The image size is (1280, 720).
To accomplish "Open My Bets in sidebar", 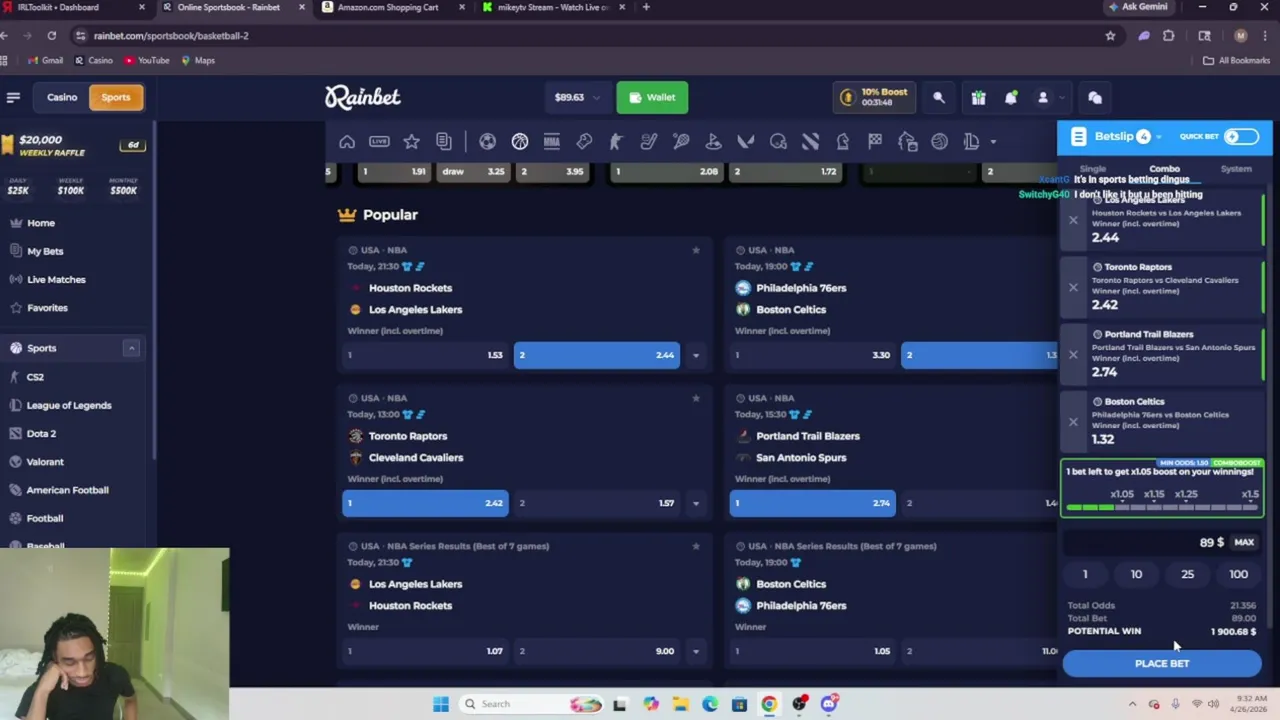I will (45, 251).
